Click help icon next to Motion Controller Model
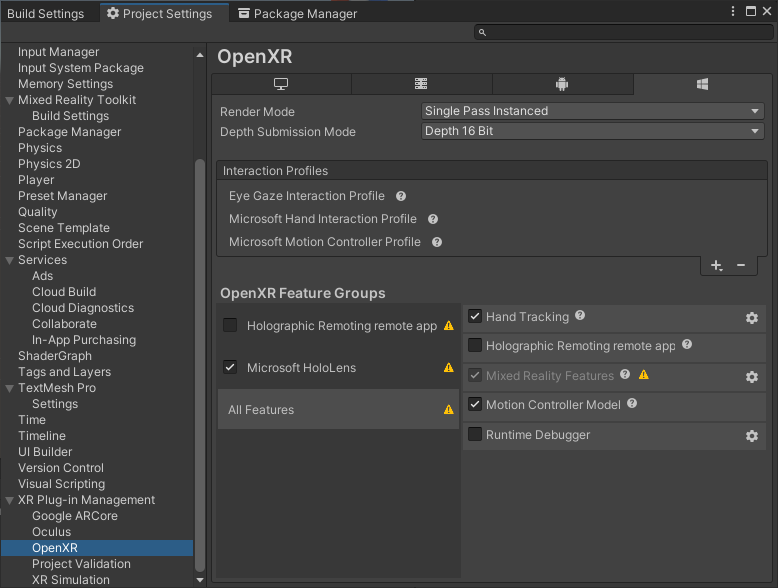Image resolution: width=778 pixels, height=588 pixels. point(632,403)
